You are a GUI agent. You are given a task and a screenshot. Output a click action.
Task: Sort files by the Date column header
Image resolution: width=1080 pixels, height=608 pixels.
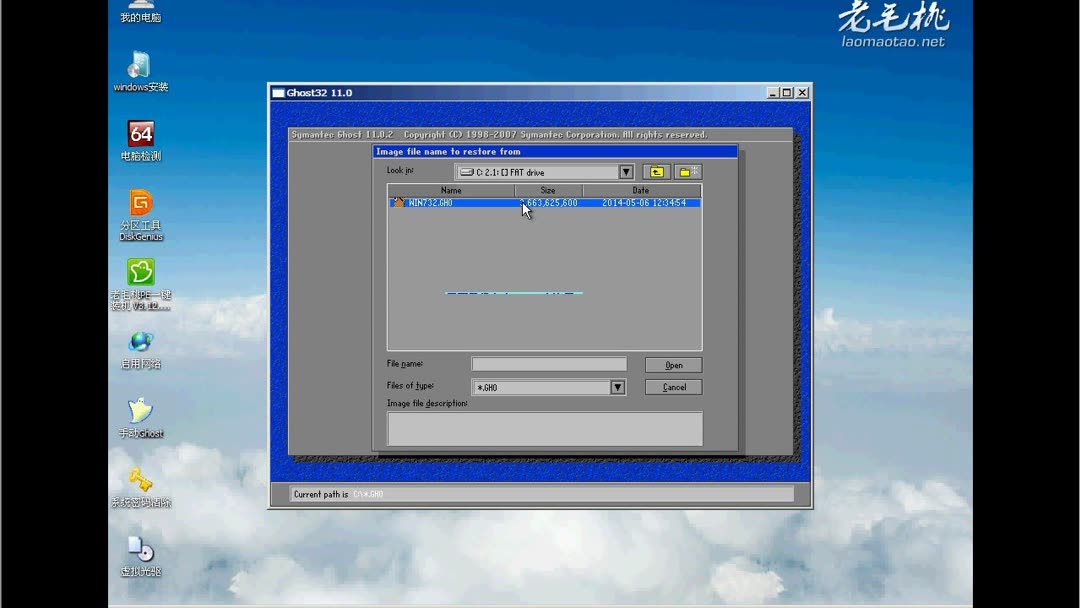click(640, 189)
